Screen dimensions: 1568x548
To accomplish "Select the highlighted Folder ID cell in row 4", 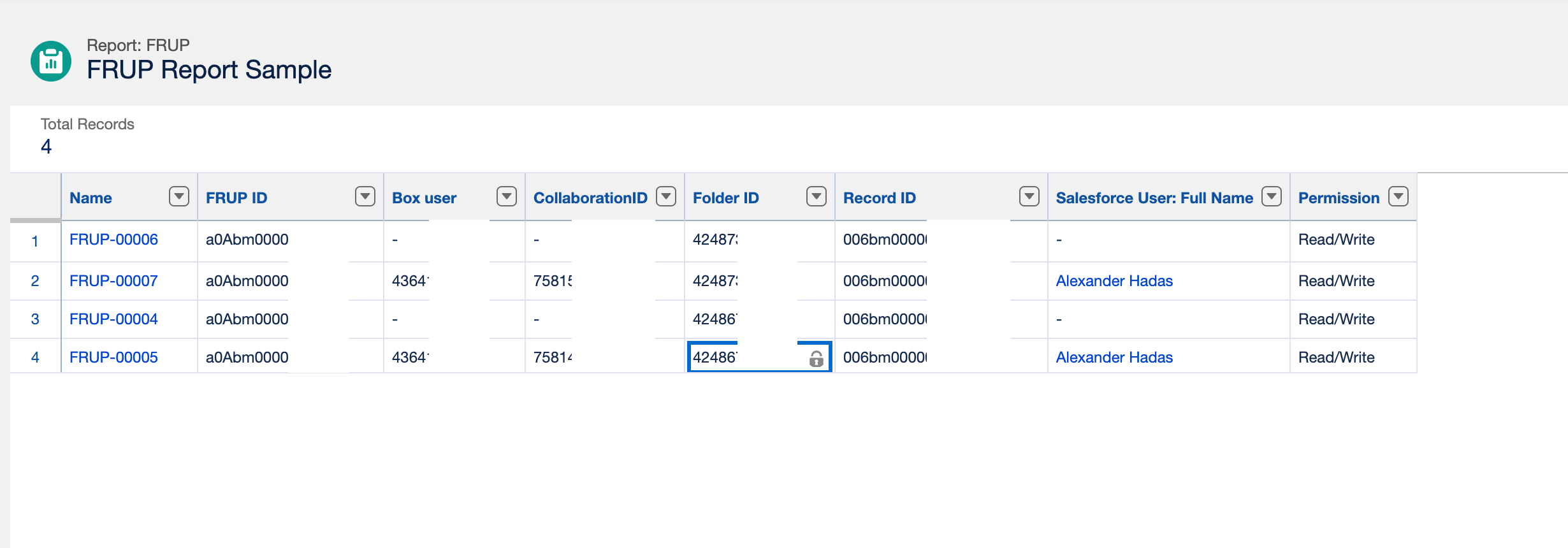I will [759, 357].
